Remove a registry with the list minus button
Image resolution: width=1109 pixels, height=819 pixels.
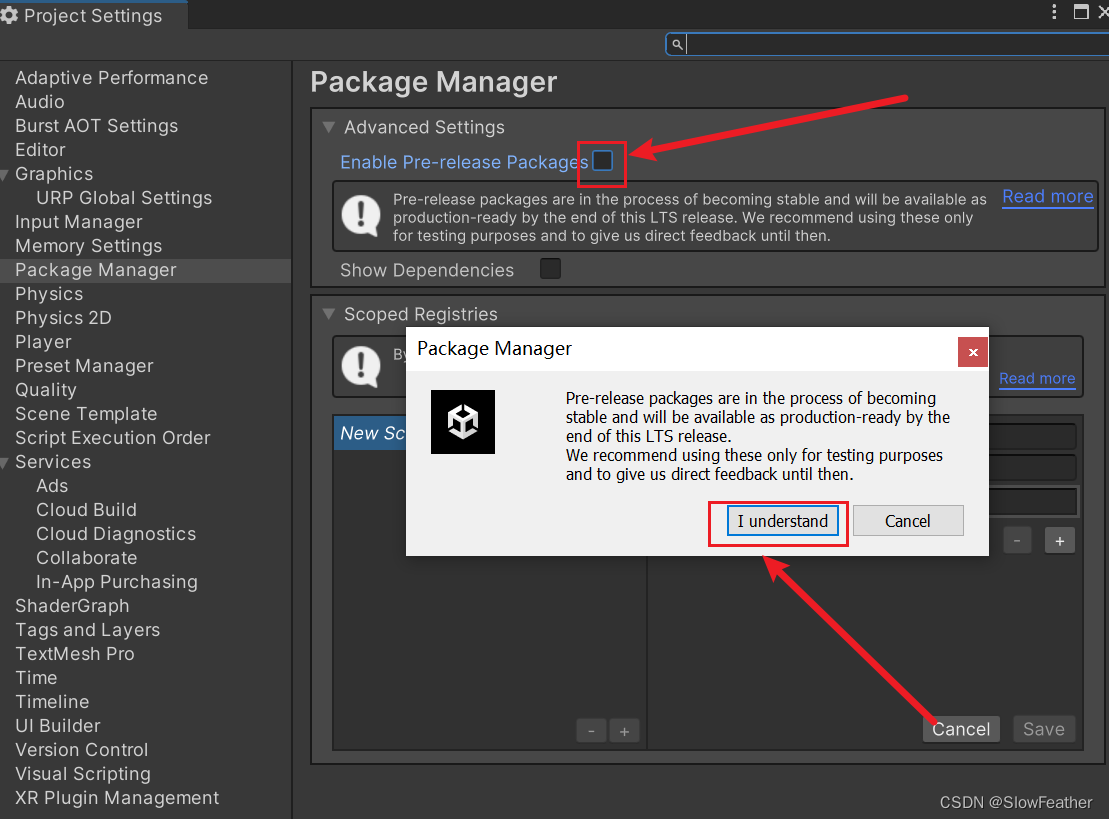click(591, 731)
